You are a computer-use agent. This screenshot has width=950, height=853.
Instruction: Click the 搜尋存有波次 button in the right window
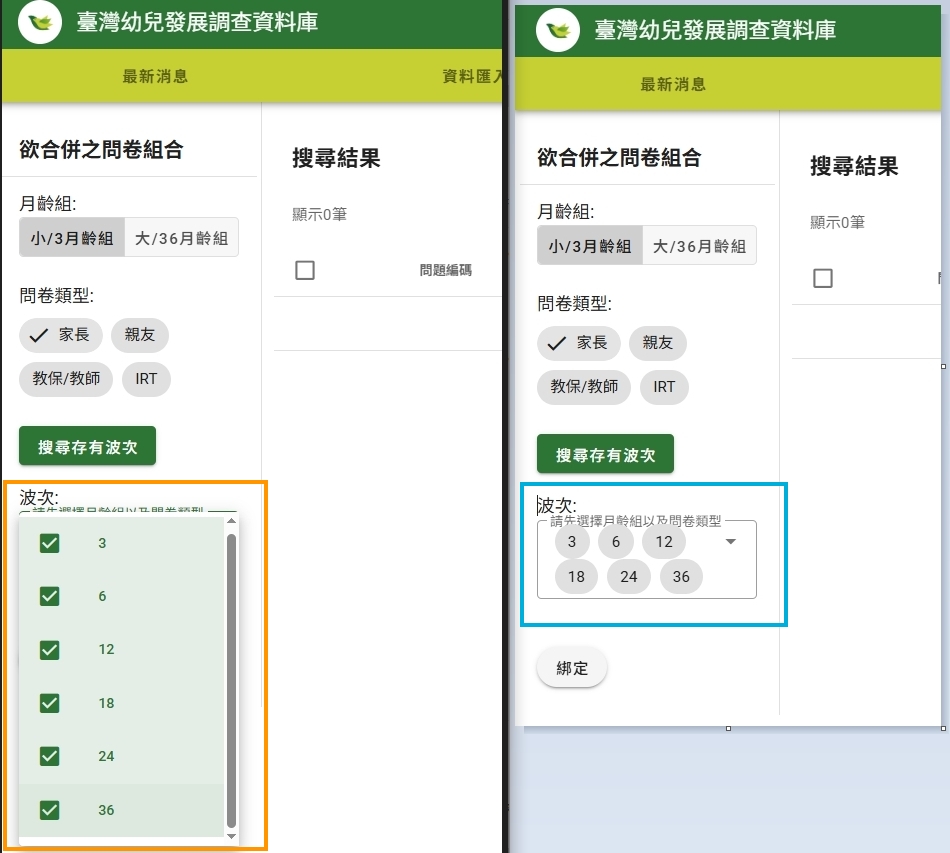(x=605, y=454)
